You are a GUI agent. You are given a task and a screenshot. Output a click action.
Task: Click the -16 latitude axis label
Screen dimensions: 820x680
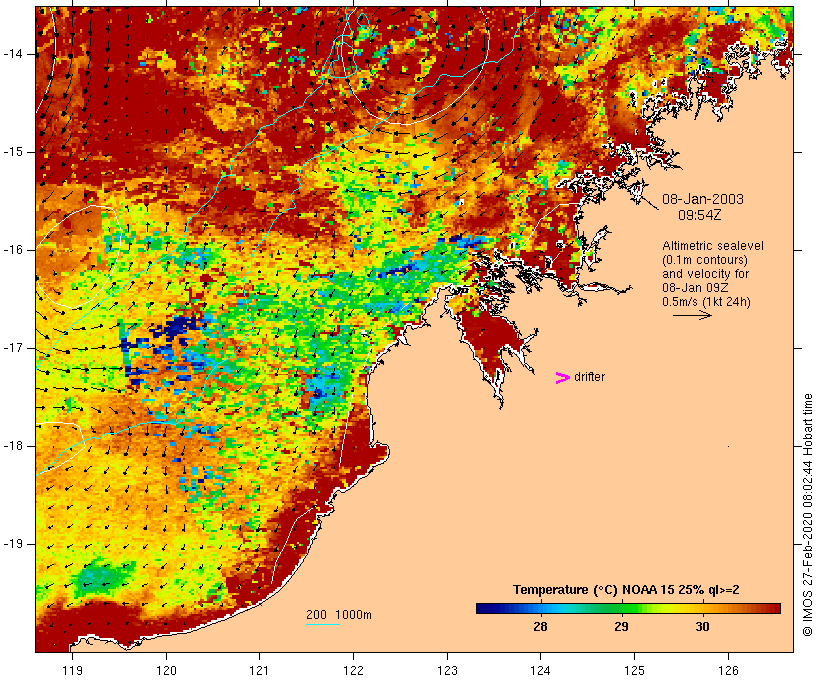(13, 250)
